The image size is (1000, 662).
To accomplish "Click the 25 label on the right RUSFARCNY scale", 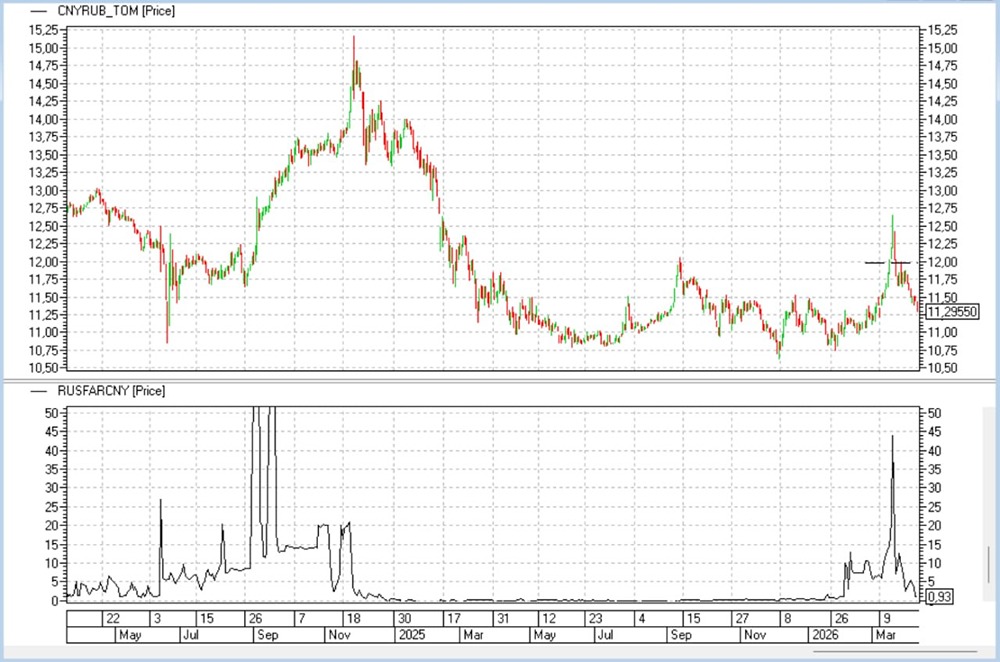I will (x=934, y=508).
